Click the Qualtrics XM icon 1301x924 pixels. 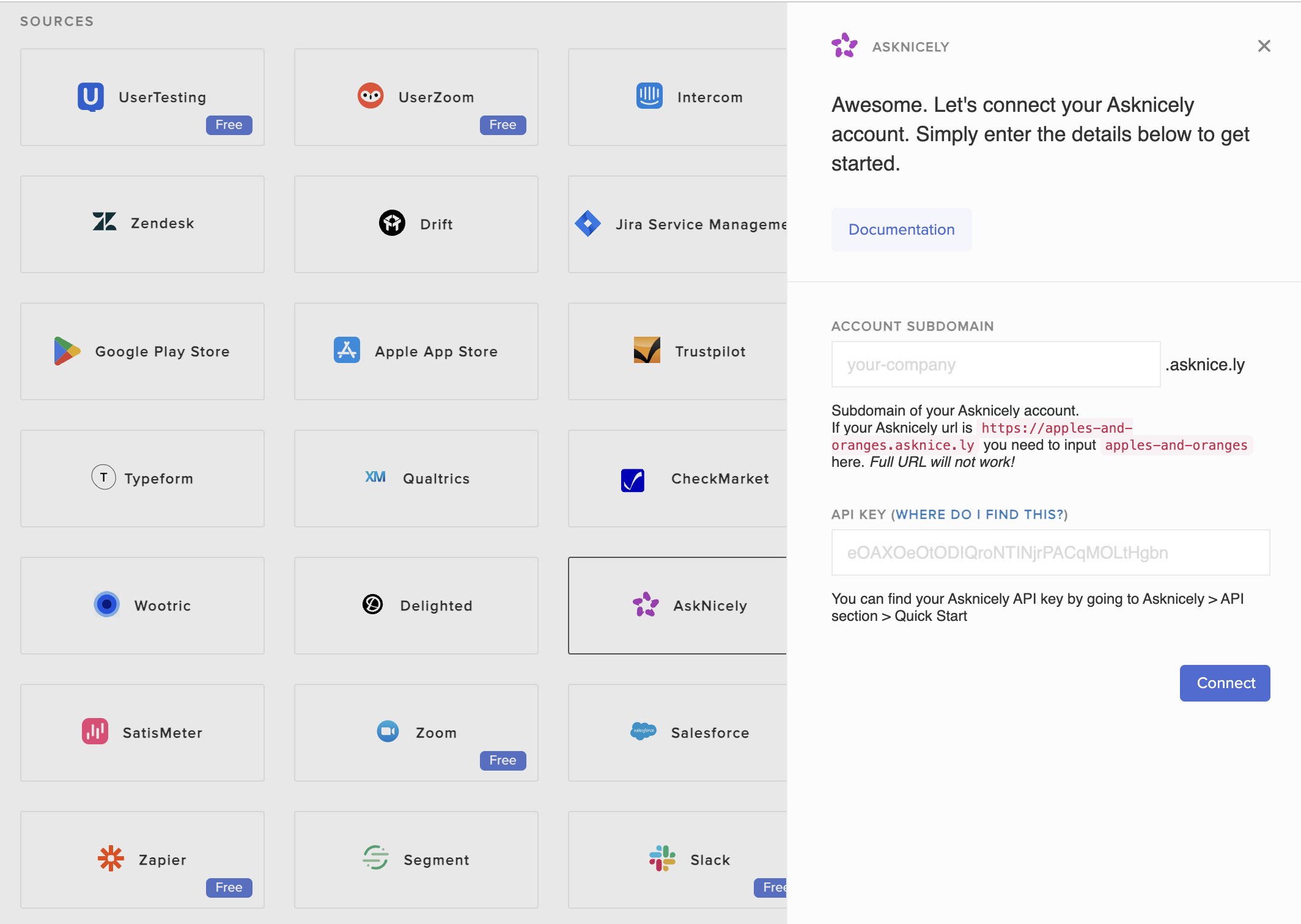coord(375,477)
